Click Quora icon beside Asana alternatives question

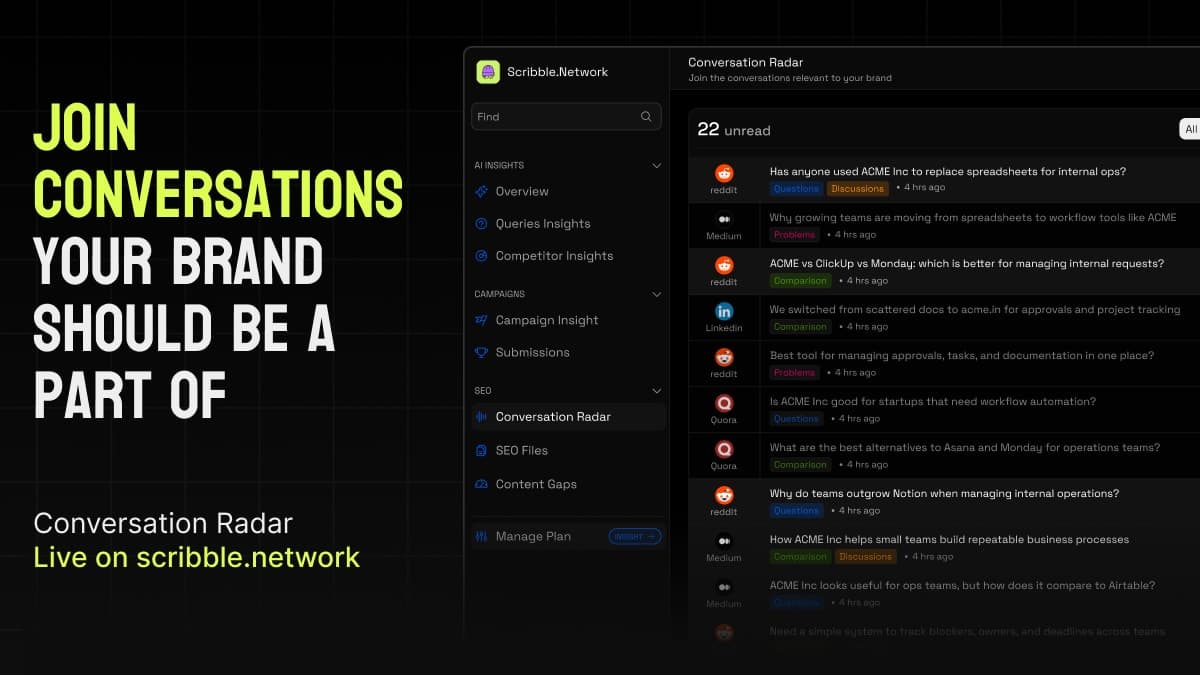[x=724, y=449]
